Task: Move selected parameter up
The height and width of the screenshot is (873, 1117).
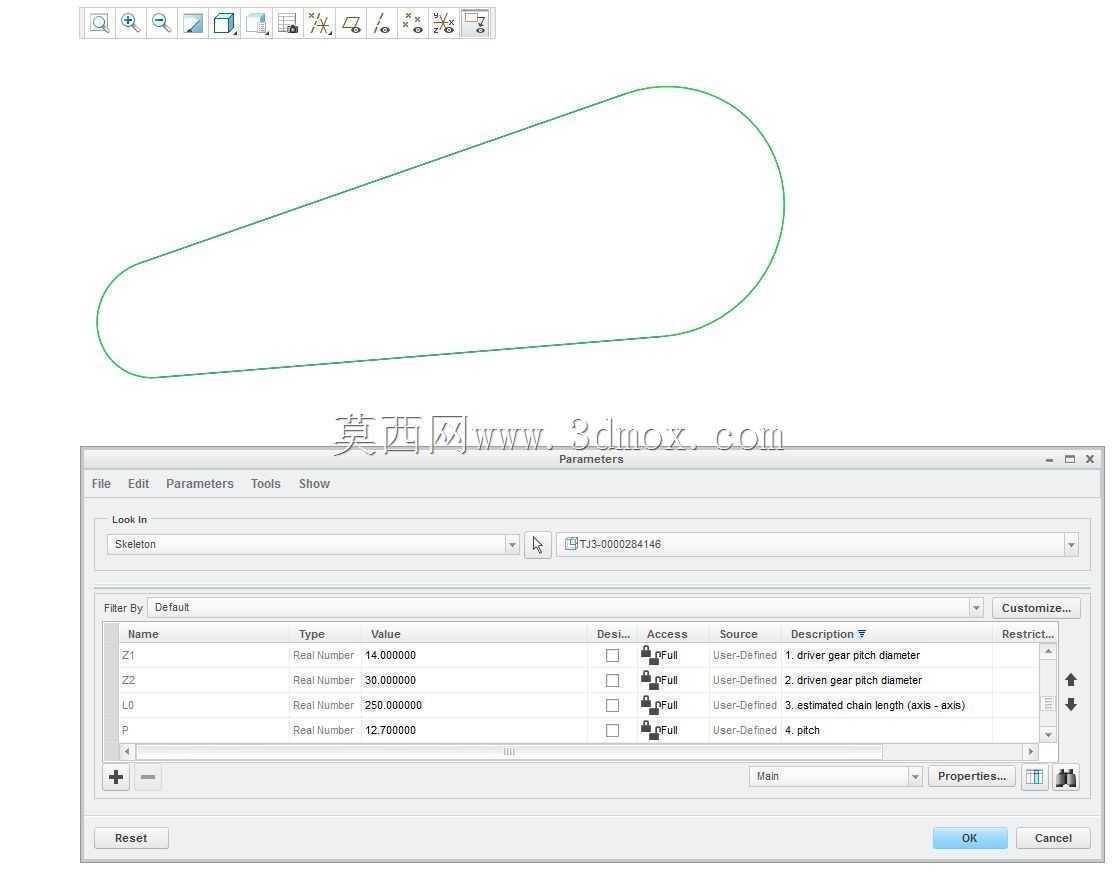Action: pos(1071,680)
